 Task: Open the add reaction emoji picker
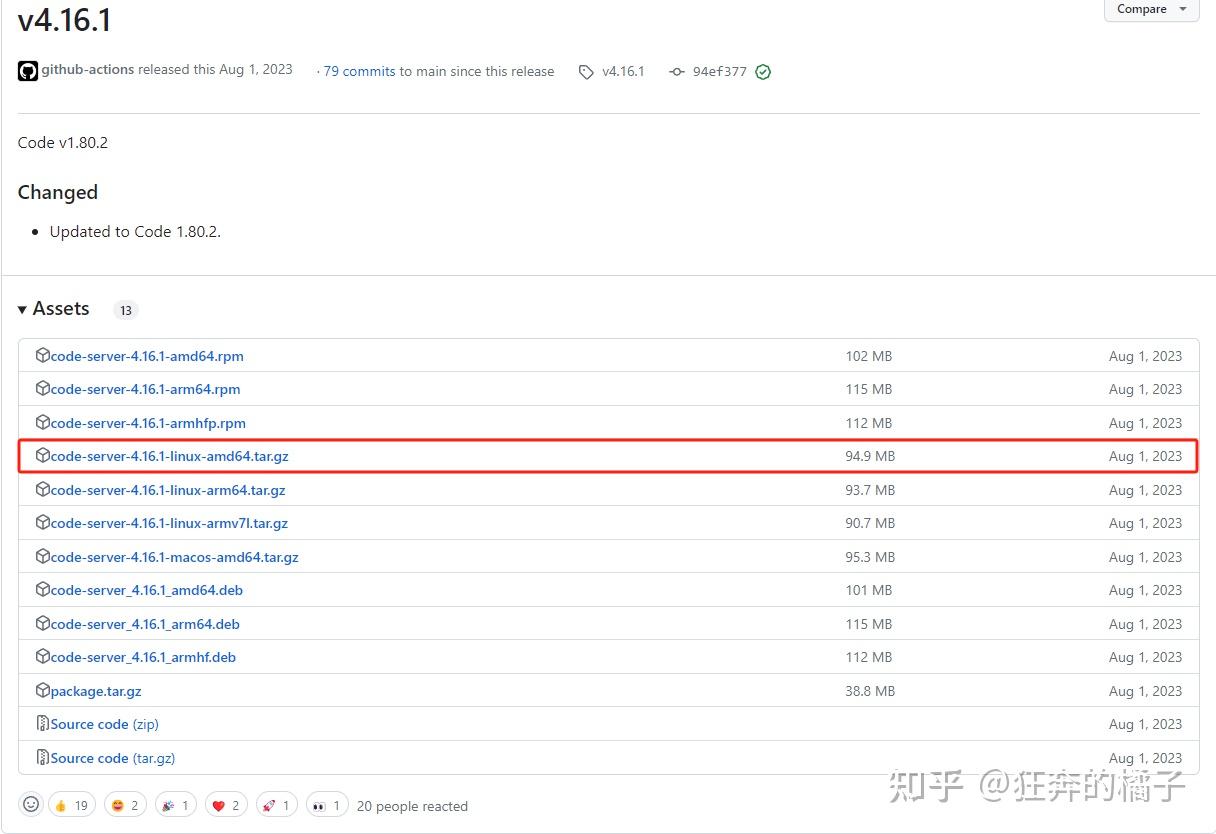[x=30, y=804]
